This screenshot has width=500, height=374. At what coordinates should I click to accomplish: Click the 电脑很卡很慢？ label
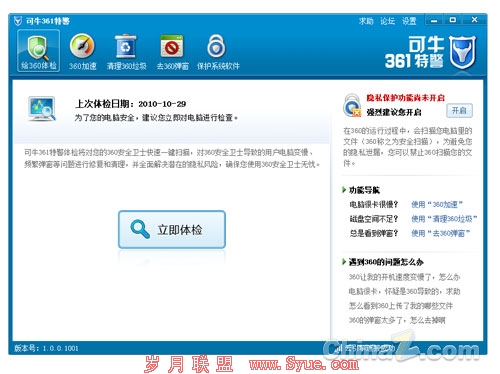(x=373, y=204)
